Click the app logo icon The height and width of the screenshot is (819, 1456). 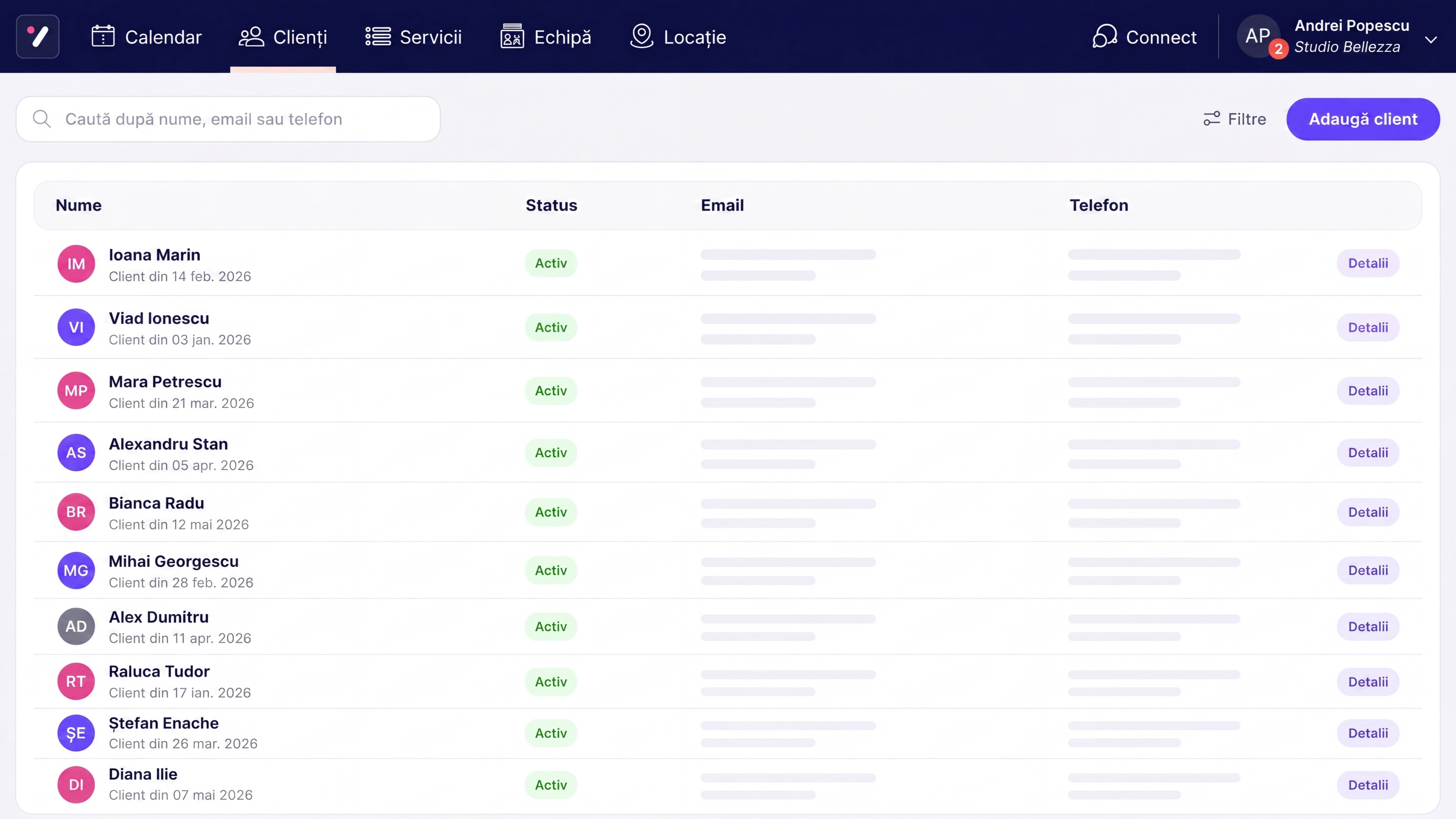pyautogui.click(x=38, y=37)
